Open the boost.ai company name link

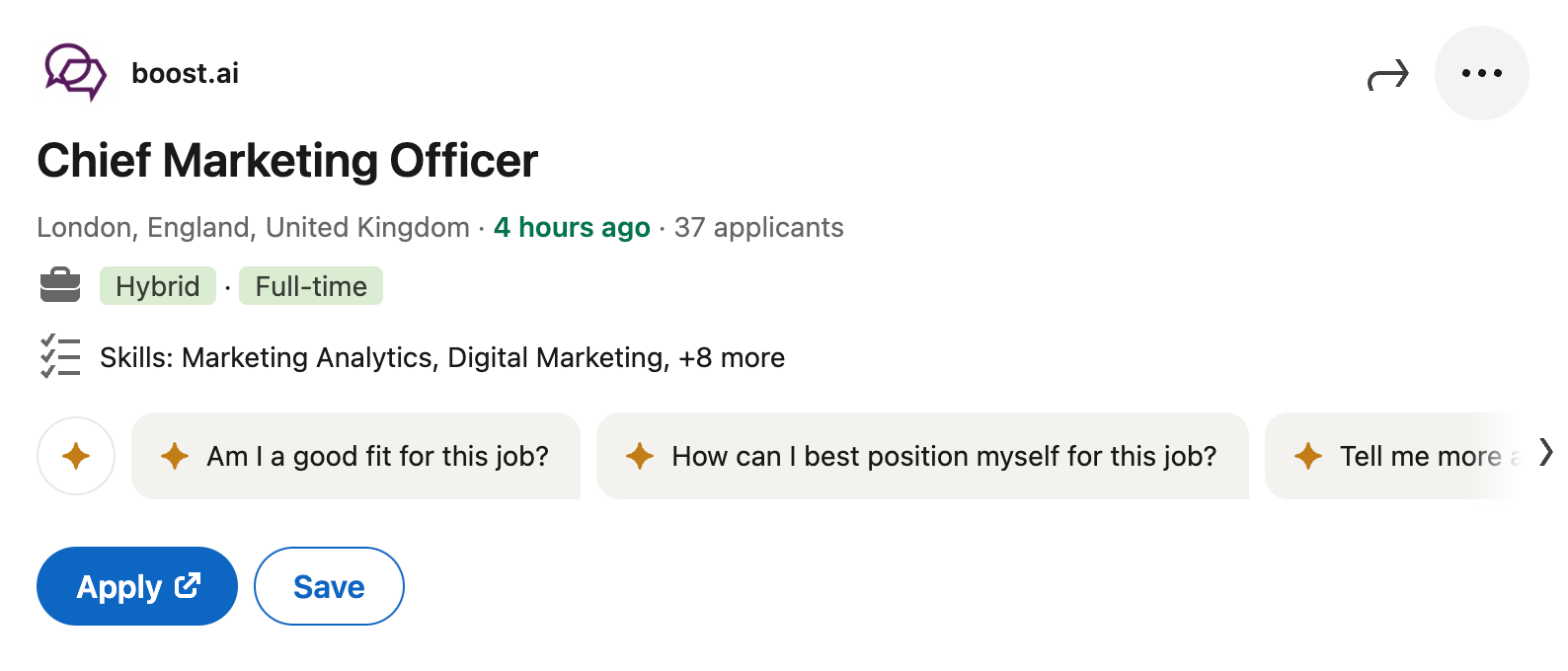[x=186, y=72]
